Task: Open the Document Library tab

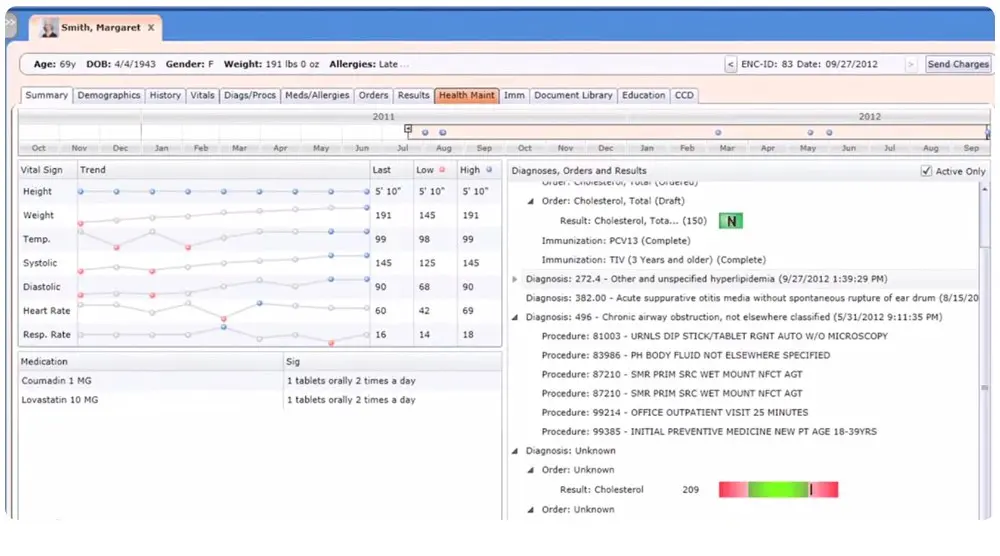Action: pos(572,96)
